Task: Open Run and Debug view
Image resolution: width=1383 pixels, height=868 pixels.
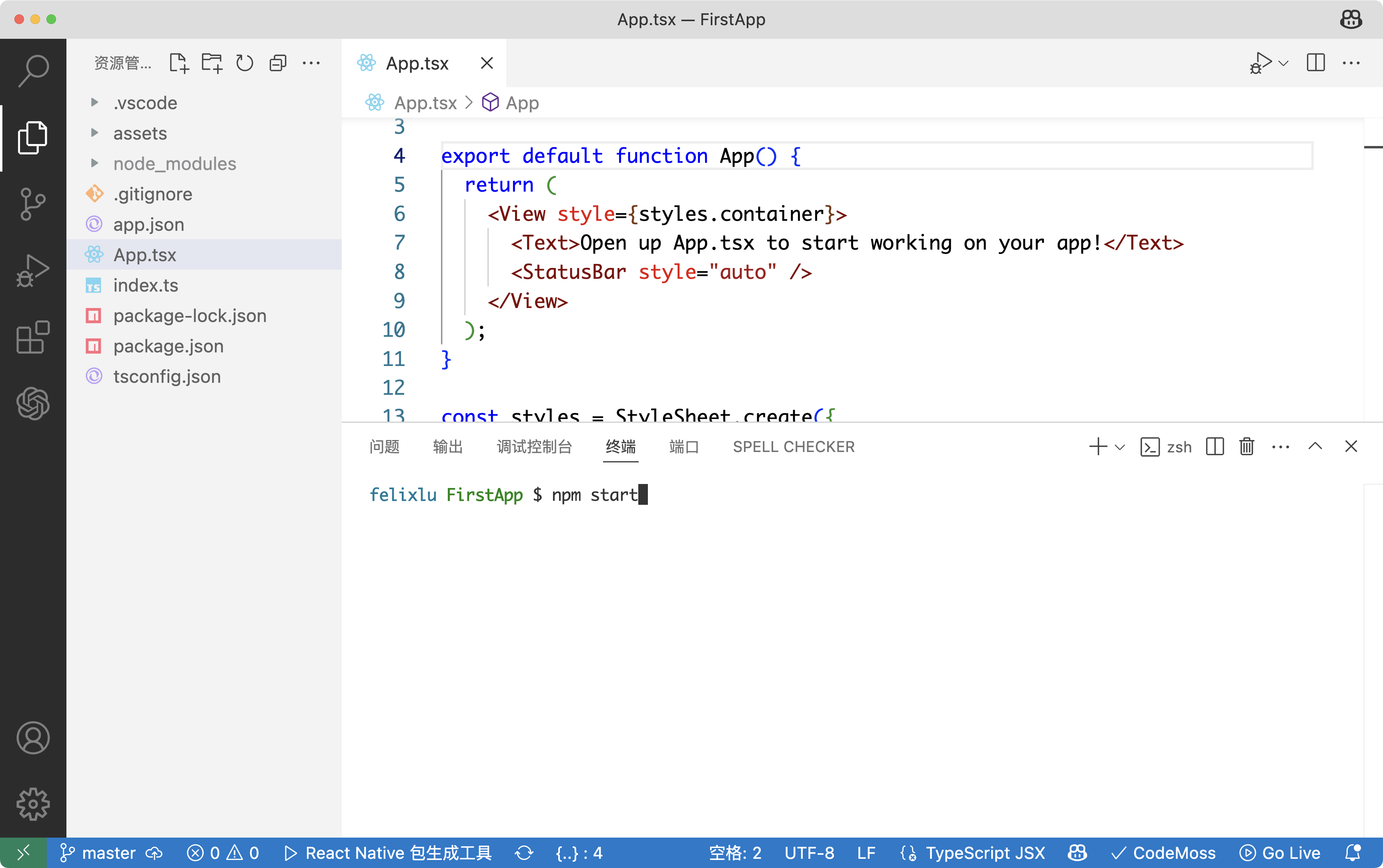Action: click(x=33, y=270)
